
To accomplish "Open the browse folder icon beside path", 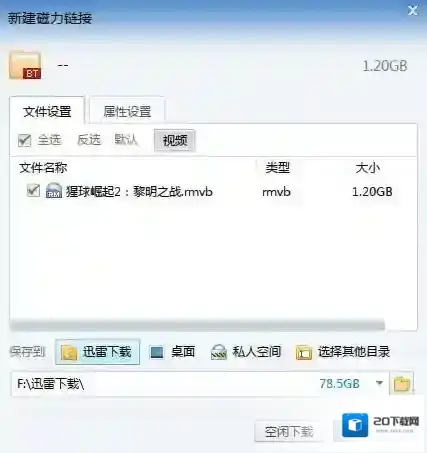I will pyautogui.click(x=402, y=384).
